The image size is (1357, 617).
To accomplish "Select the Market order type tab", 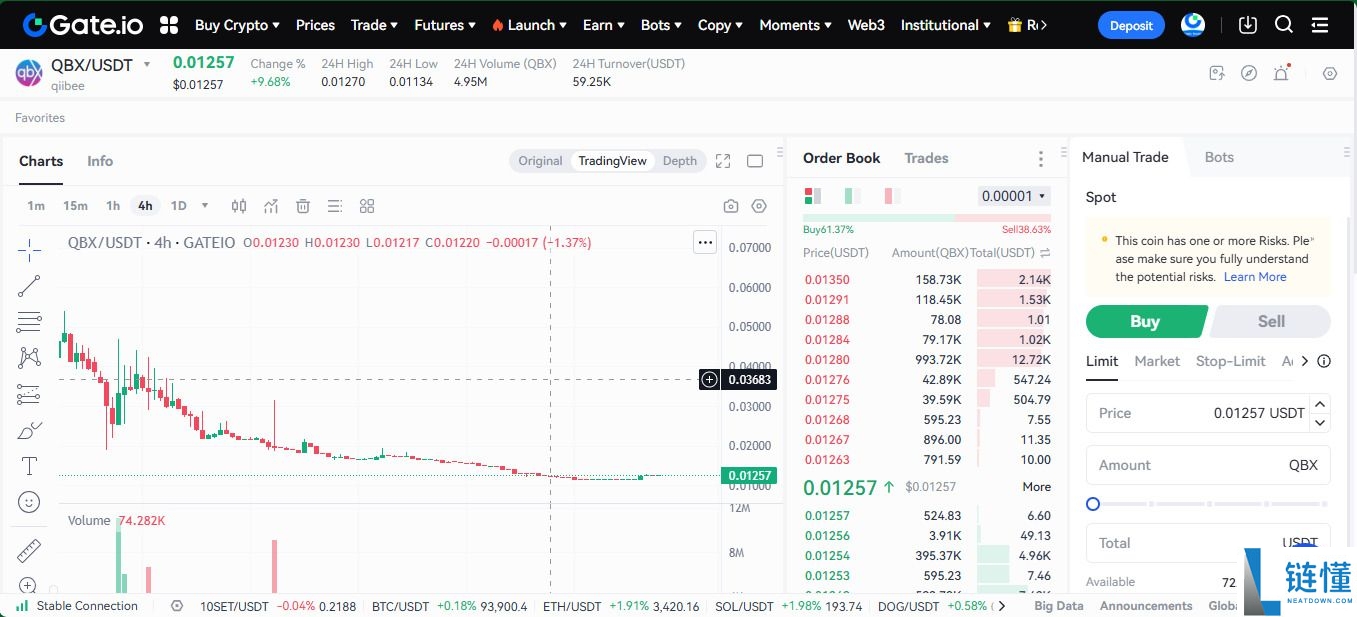I will [1157, 361].
